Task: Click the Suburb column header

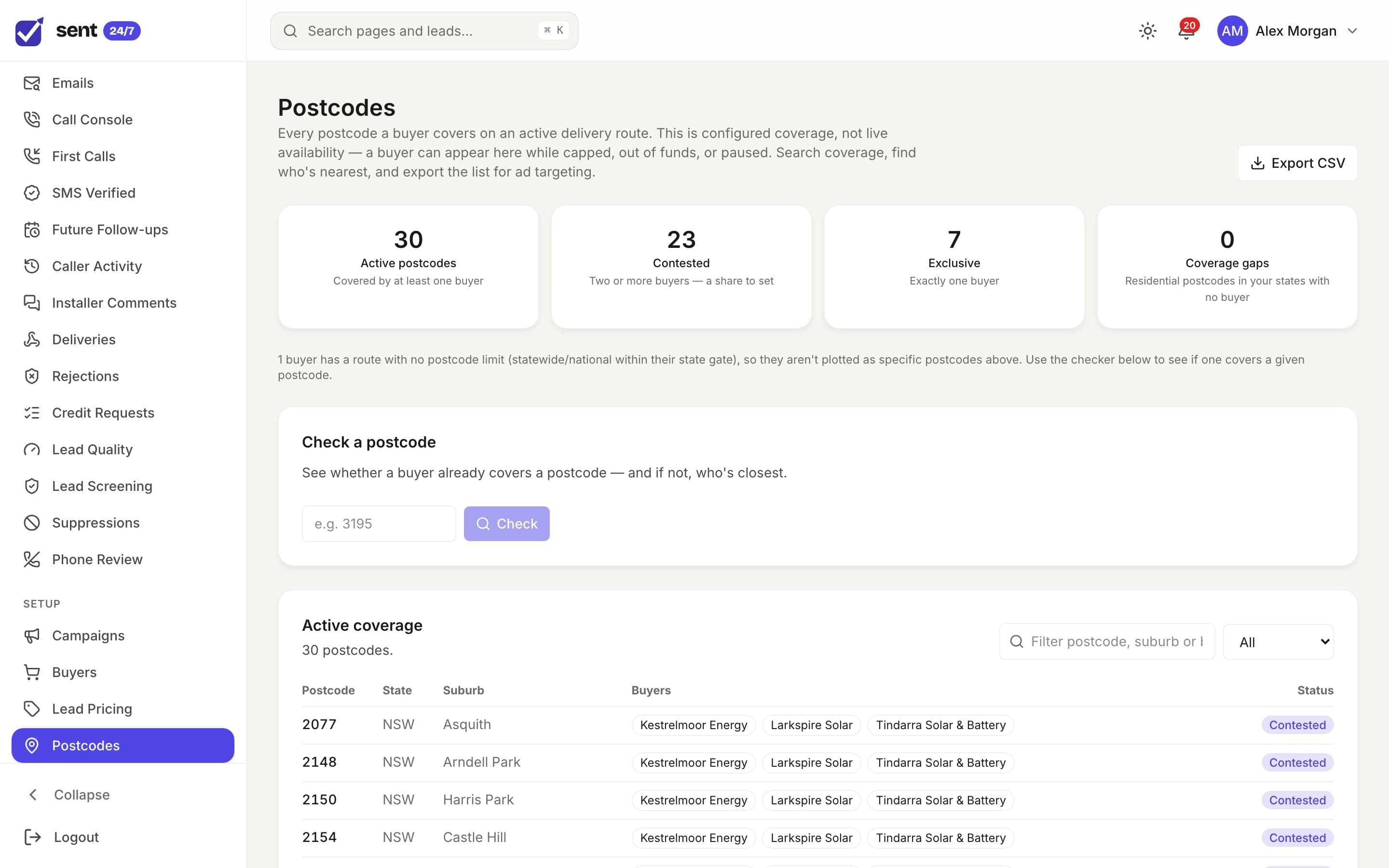Action: click(x=463, y=691)
